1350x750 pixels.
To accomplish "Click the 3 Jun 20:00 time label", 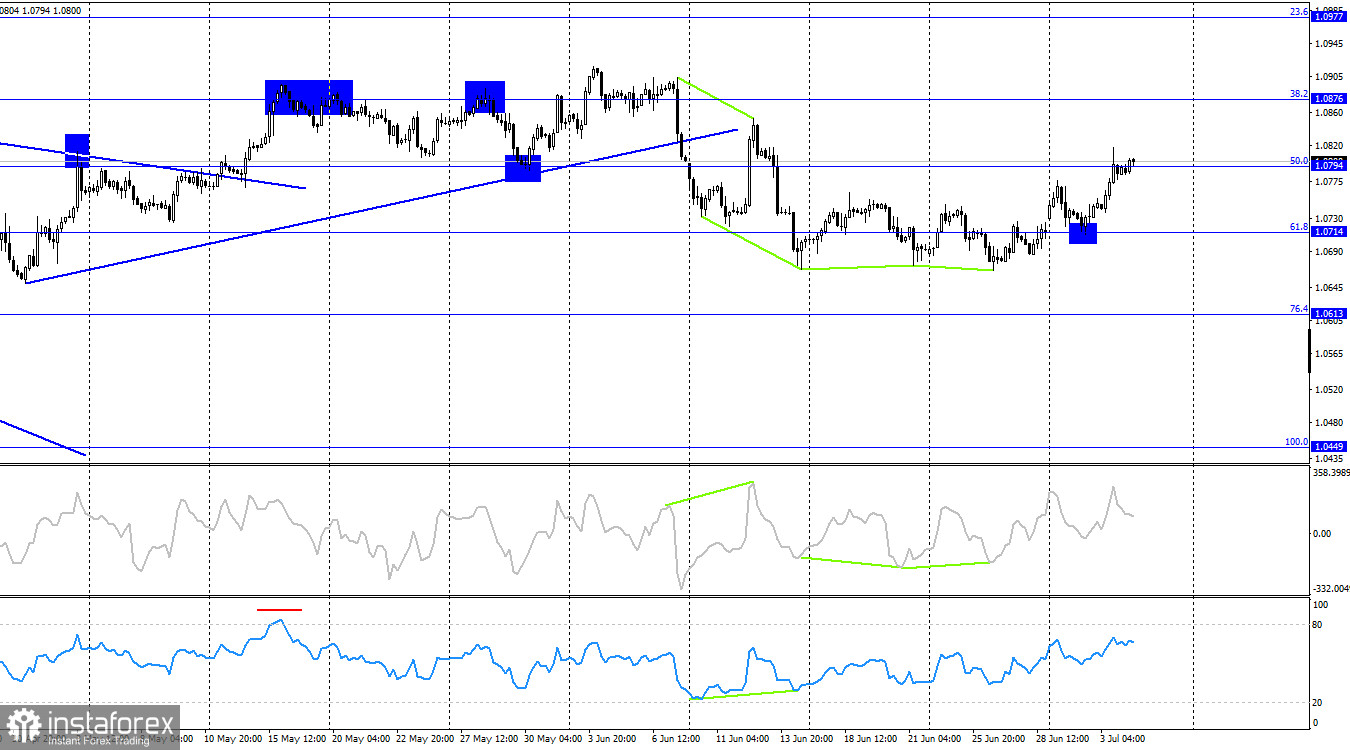I will pyautogui.click(x=614, y=739).
